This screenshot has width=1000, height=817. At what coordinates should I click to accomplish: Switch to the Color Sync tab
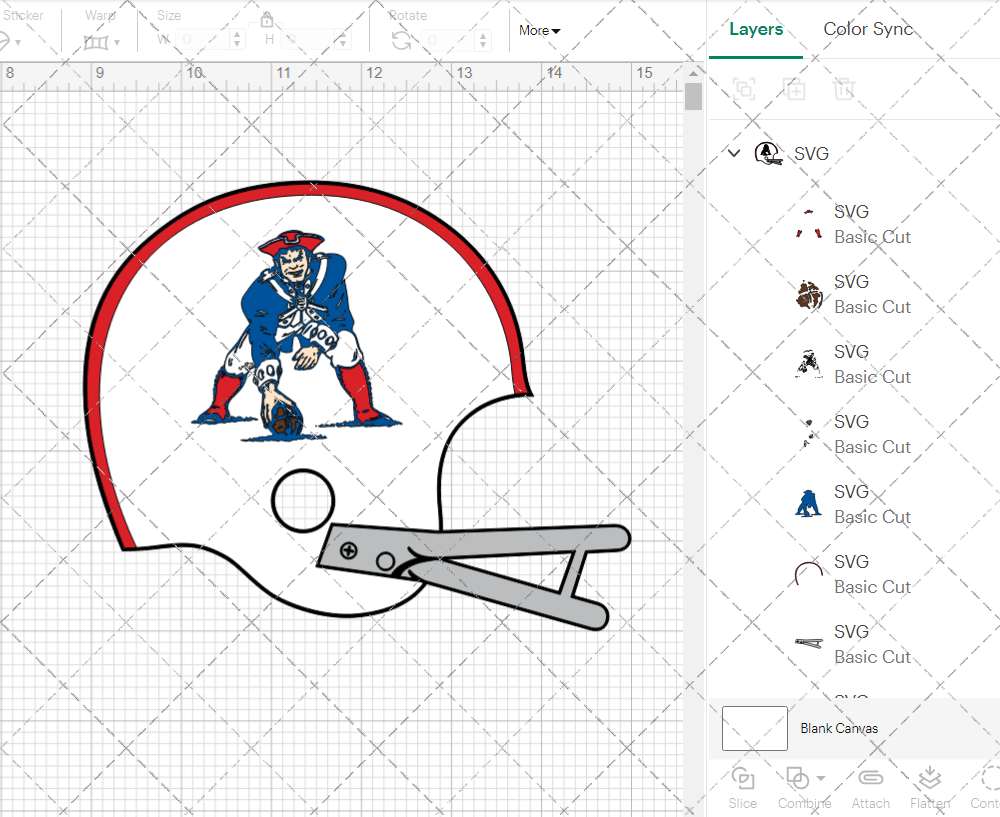tap(868, 29)
